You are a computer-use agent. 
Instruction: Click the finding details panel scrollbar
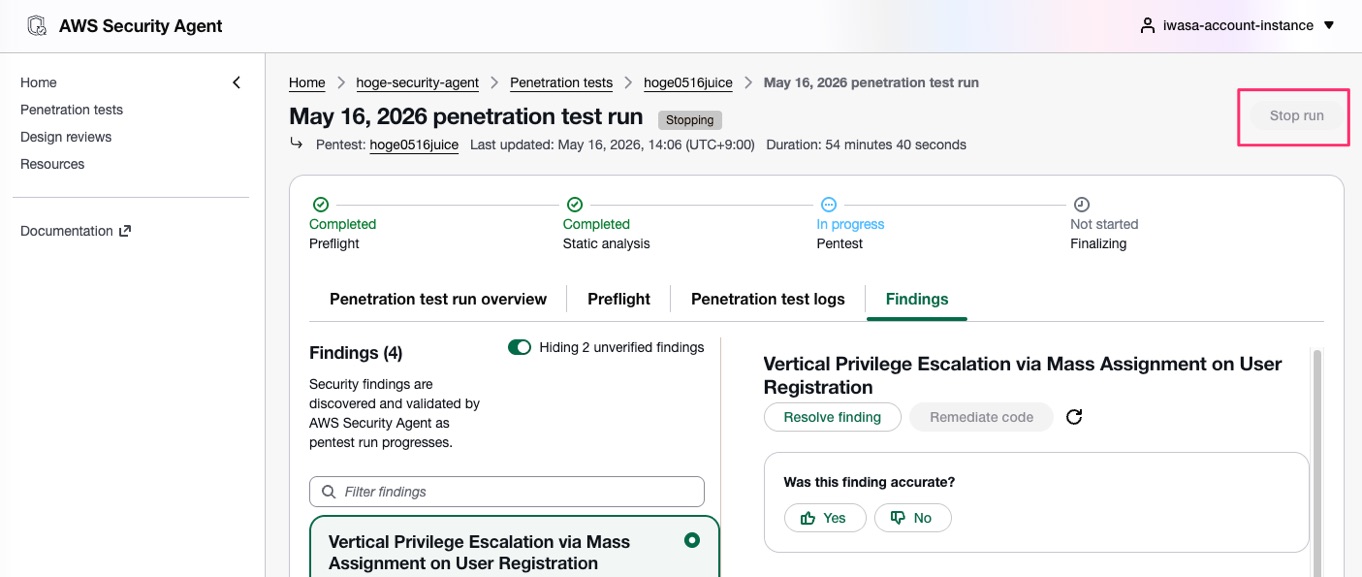coord(1317,463)
